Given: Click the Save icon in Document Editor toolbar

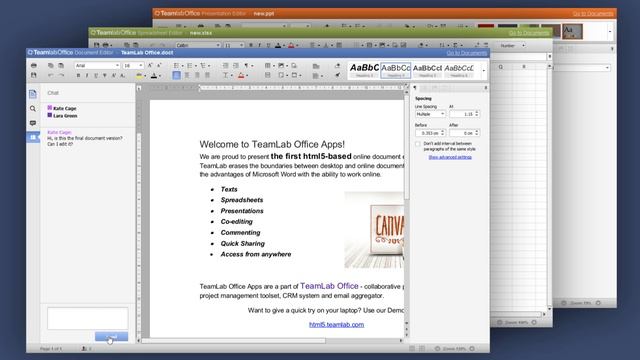Looking at the screenshot, I should 33,75.
